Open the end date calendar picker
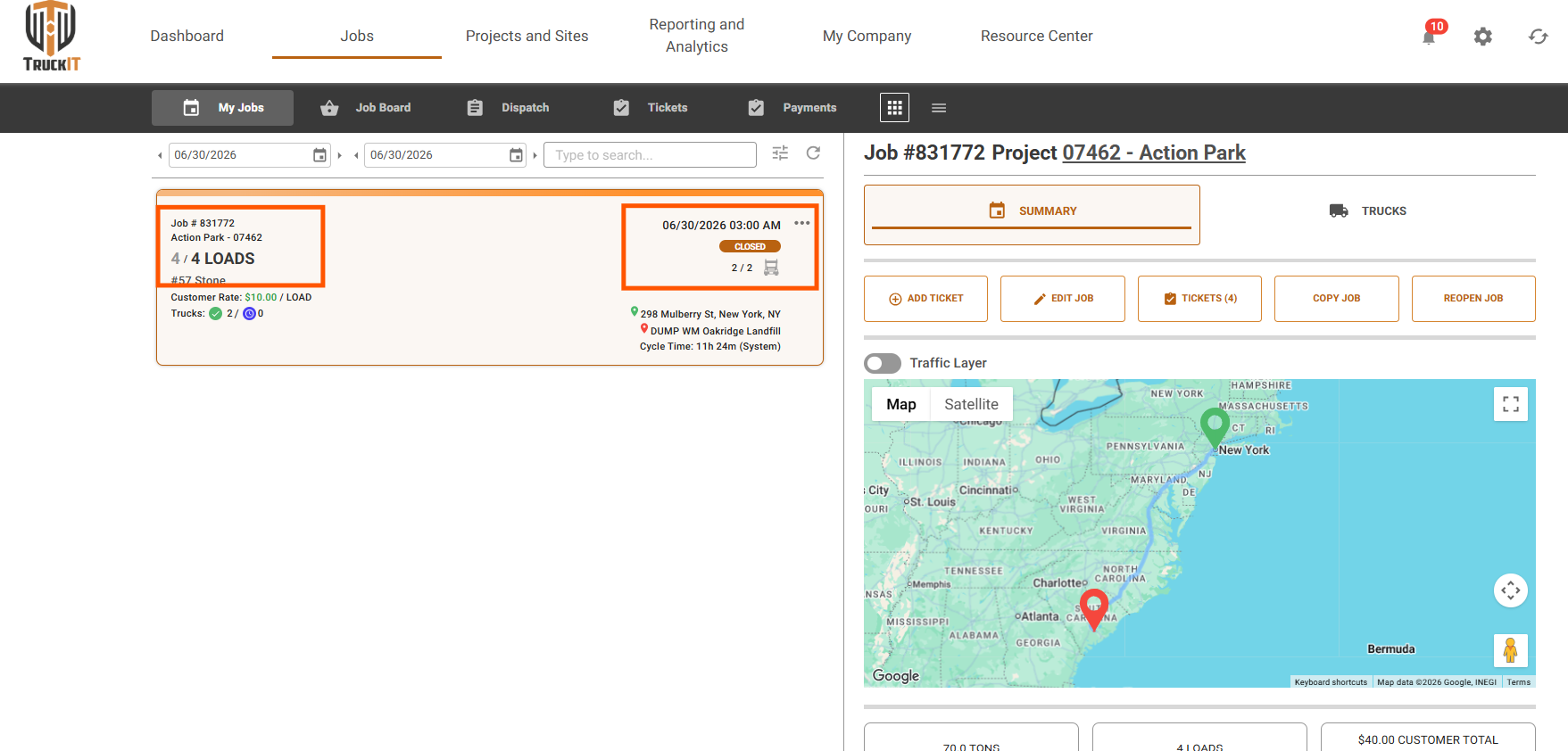Viewport: 1568px width, 751px height. coord(516,155)
